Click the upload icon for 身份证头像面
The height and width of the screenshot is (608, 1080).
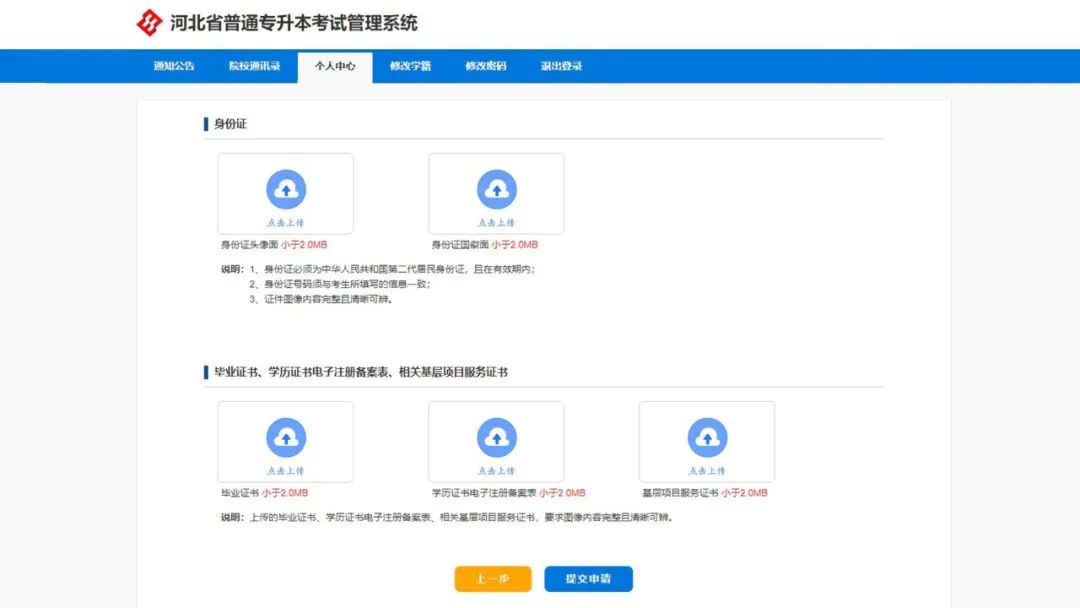pyautogui.click(x=285, y=188)
